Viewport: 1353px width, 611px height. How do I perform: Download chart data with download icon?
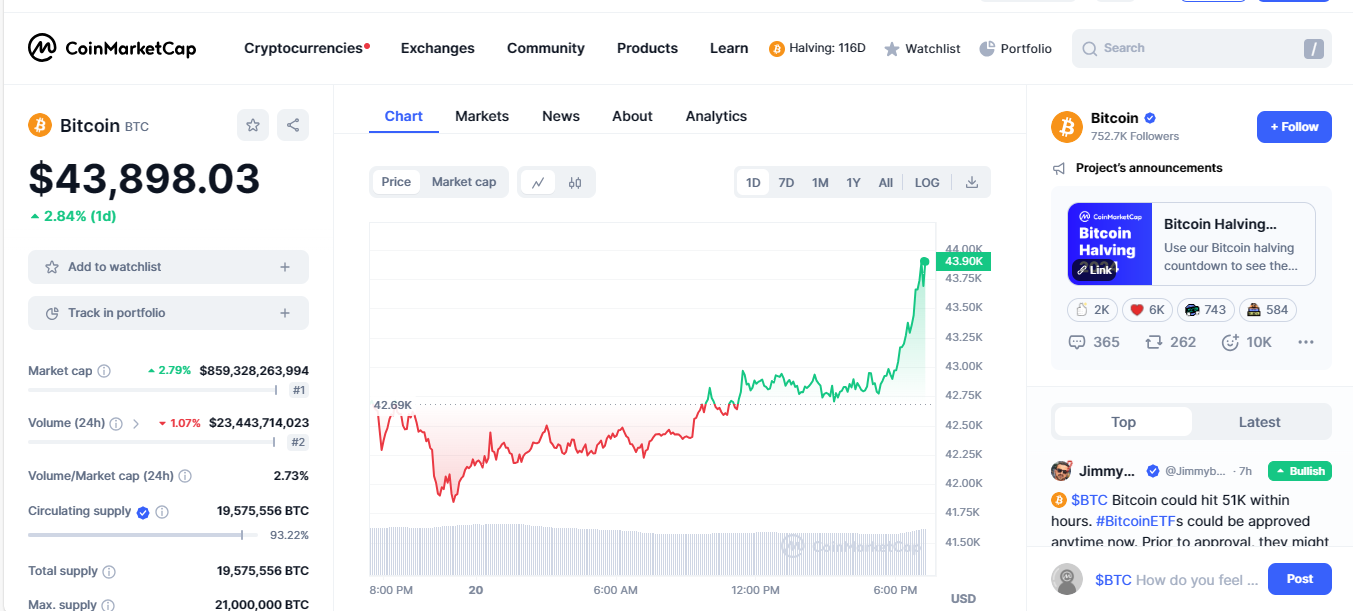pos(972,182)
